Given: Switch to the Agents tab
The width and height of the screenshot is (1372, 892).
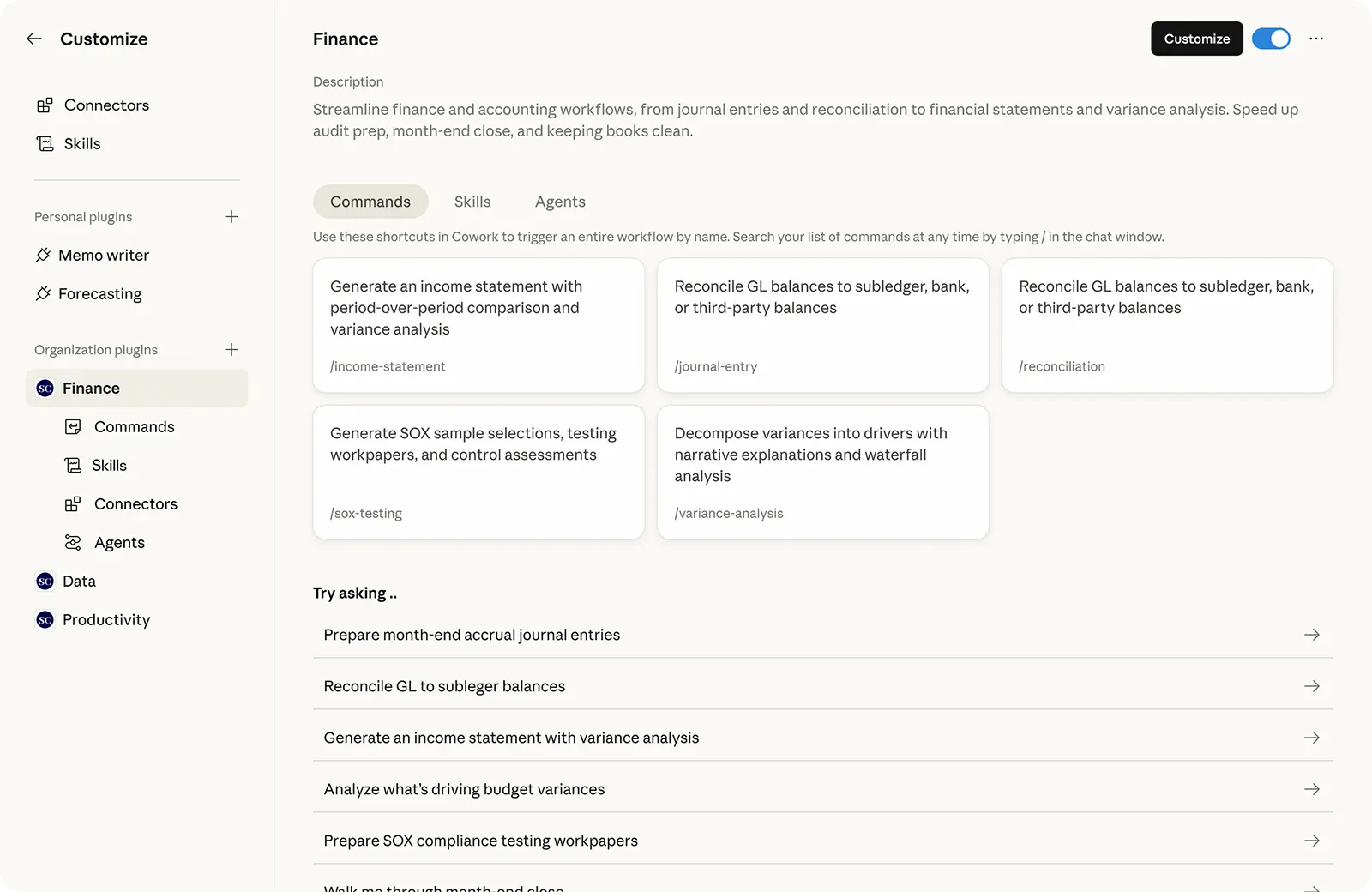Looking at the screenshot, I should pos(560,202).
